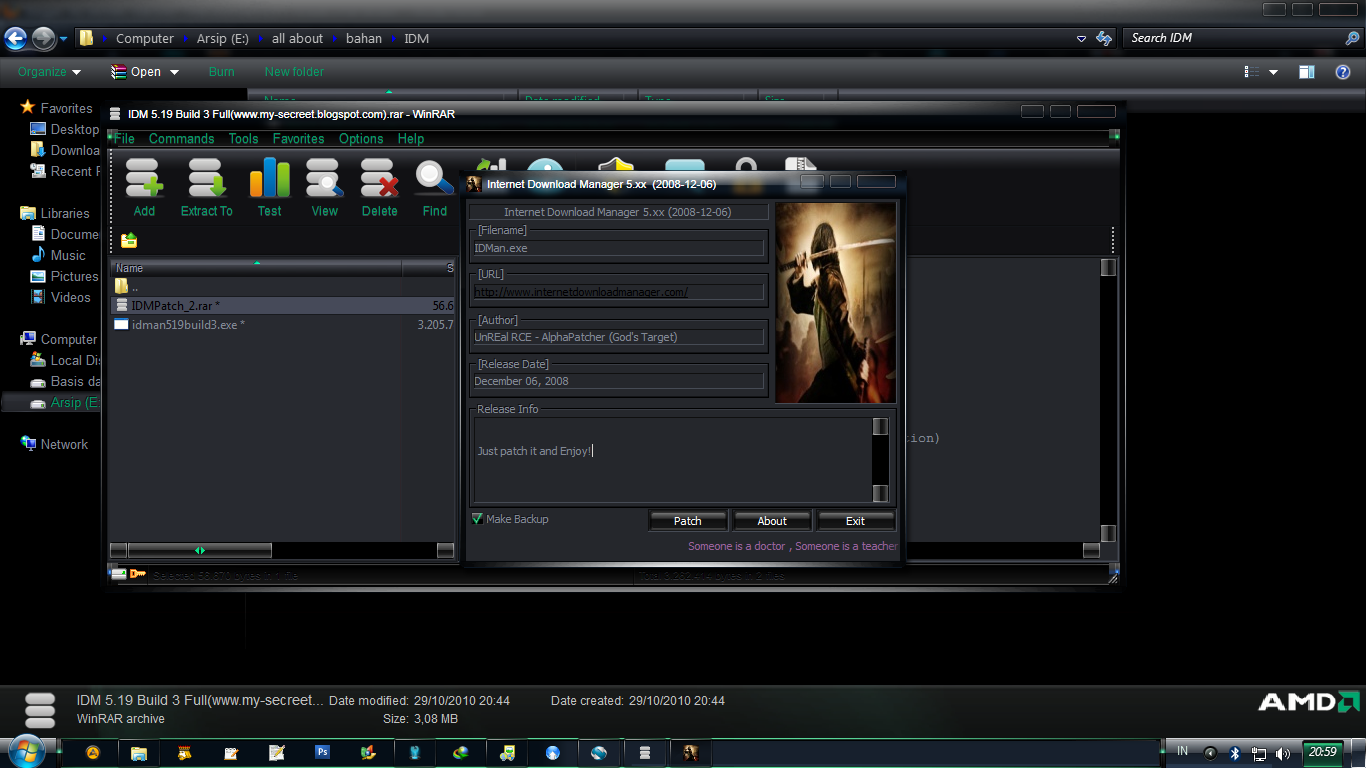
Task: Click the Search IDM input field
Action: tap(1234, 38)
